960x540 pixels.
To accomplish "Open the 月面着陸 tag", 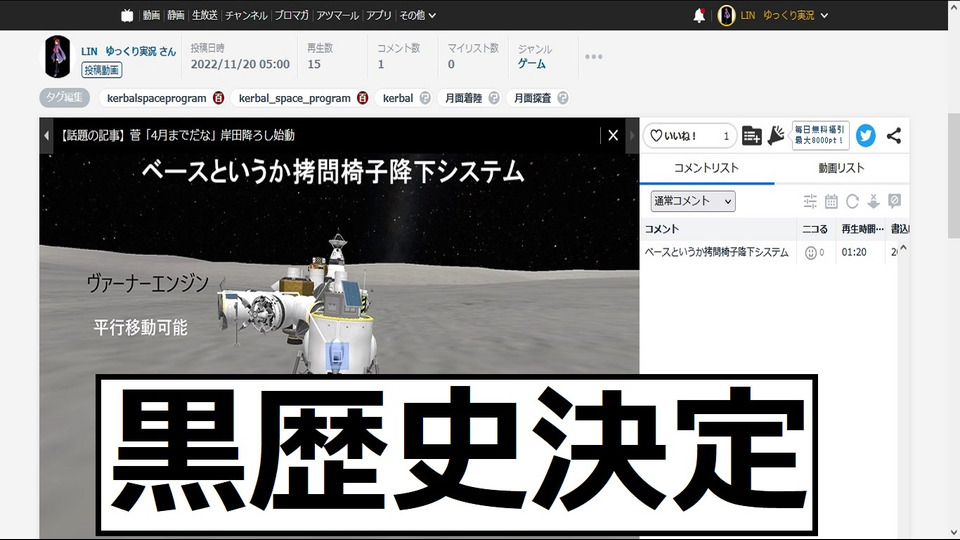I will (463, 98).
